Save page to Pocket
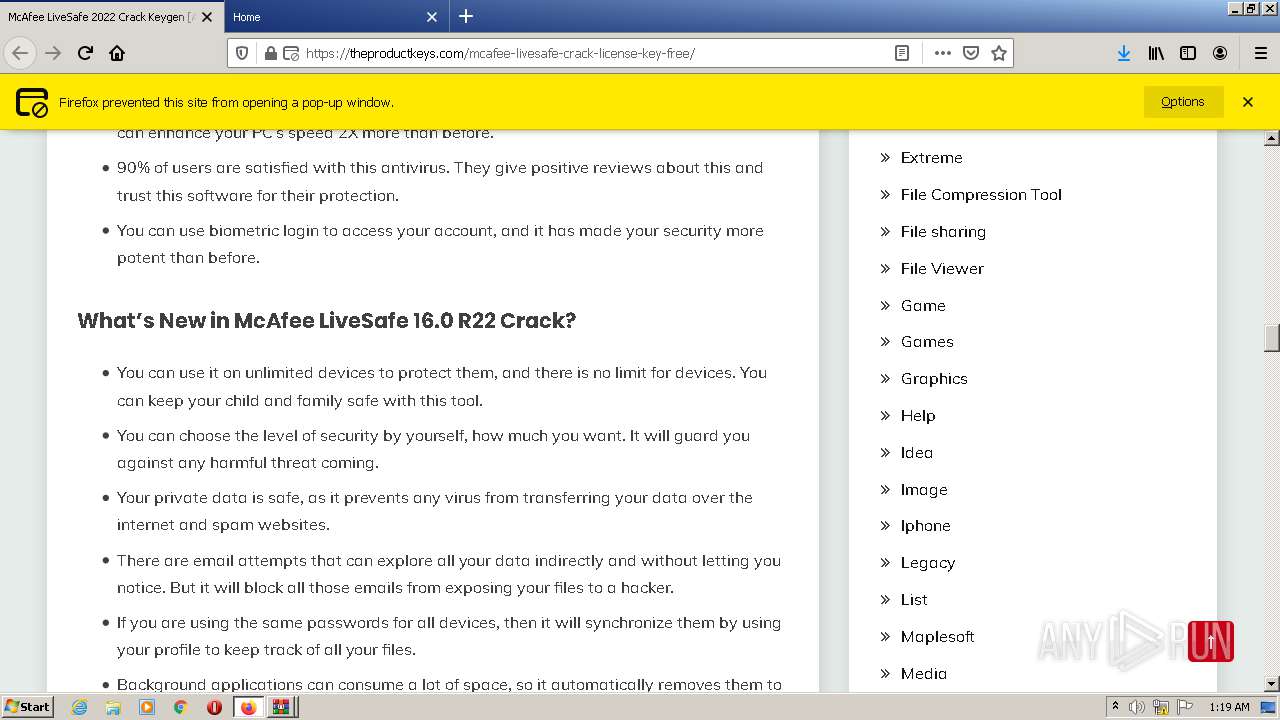This screenshot has width=1280, height=720. coord(970,53)
